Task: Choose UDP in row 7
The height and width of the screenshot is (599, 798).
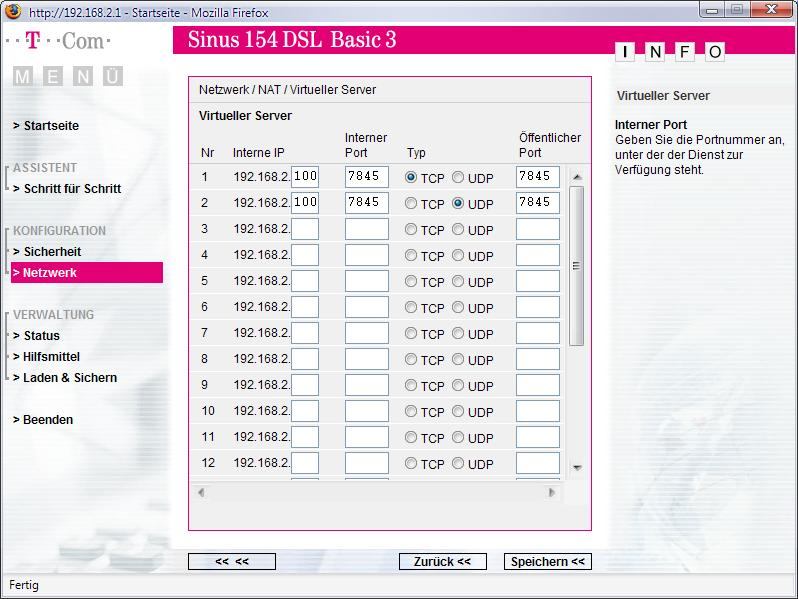Action: 458,333
